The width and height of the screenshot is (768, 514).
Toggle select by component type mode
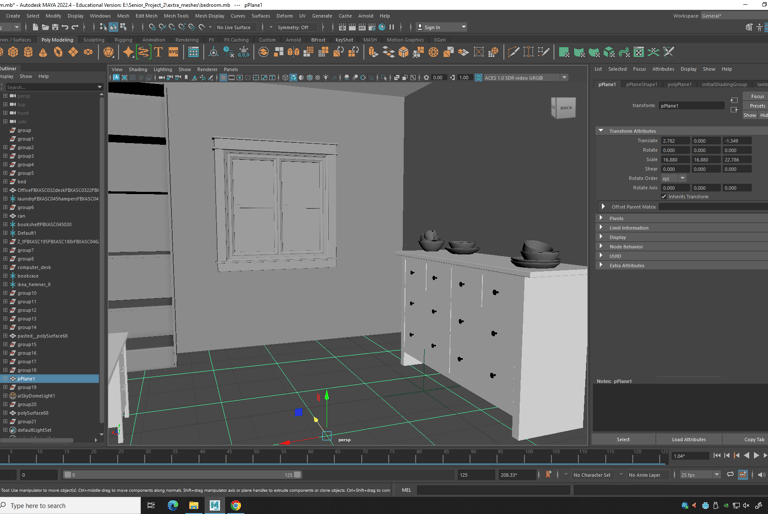click(x=123, y=27)
